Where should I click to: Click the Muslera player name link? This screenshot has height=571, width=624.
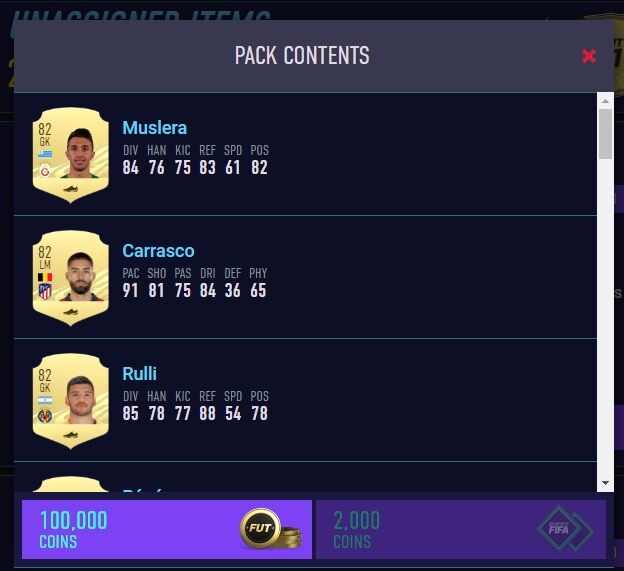point(155,128)
